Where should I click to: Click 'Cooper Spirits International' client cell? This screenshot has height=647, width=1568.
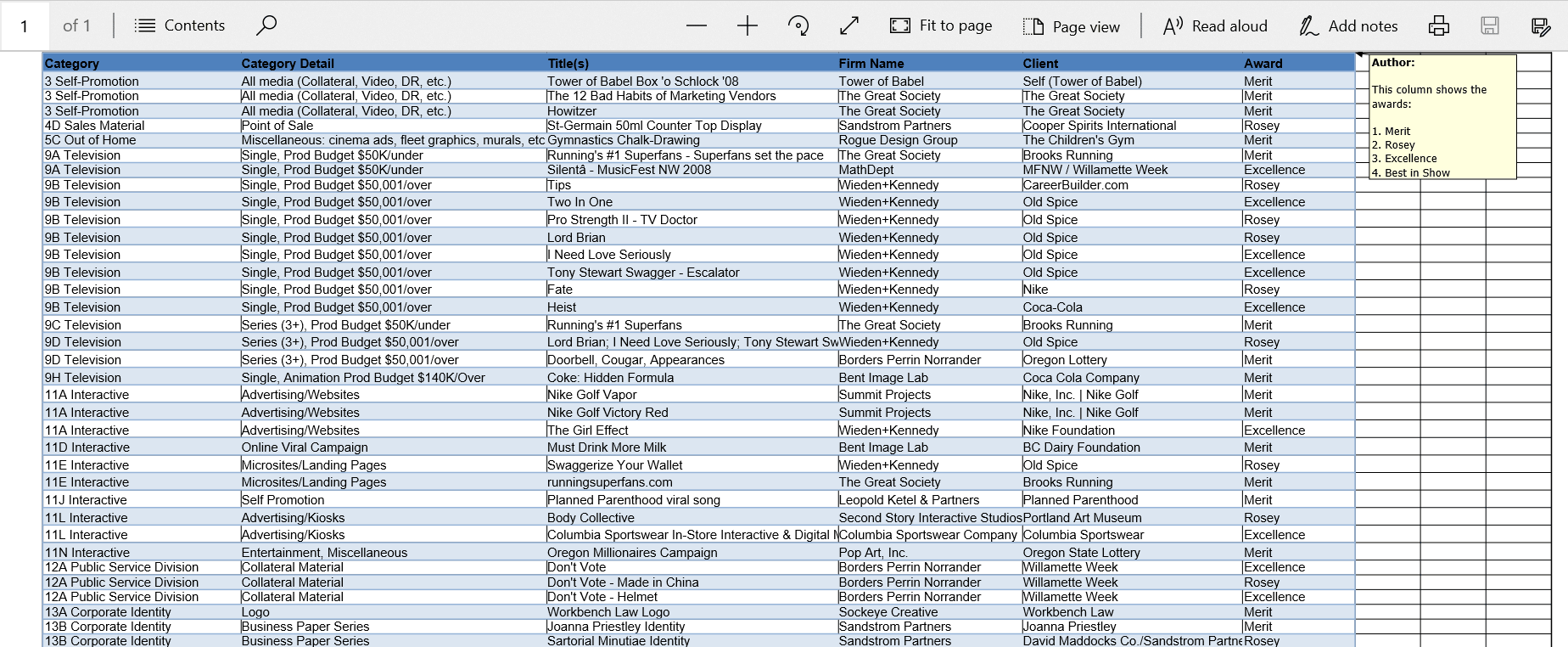(x=1100, y=126)
